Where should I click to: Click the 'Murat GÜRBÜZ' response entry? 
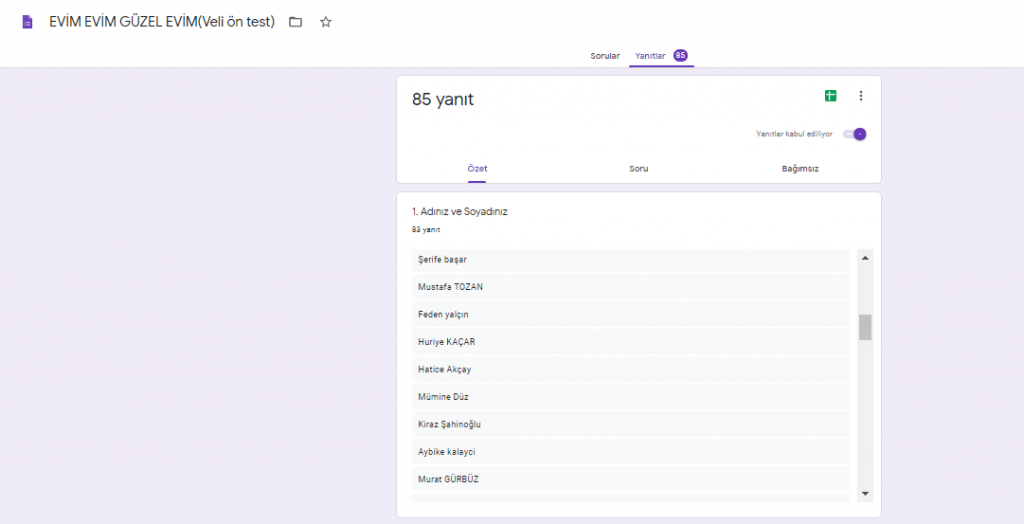tap(630, 479)
